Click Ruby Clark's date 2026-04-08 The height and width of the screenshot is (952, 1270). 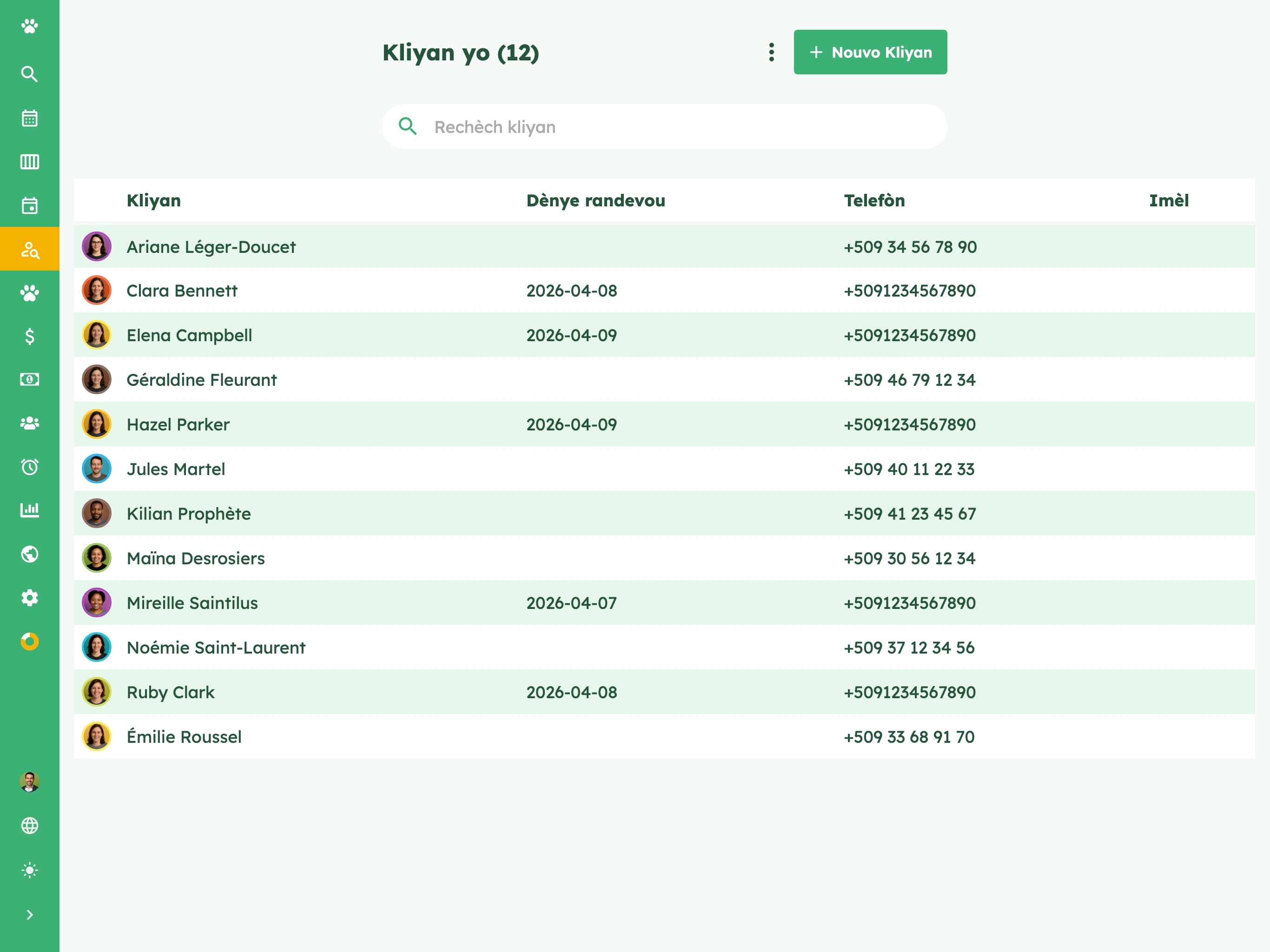572,692
